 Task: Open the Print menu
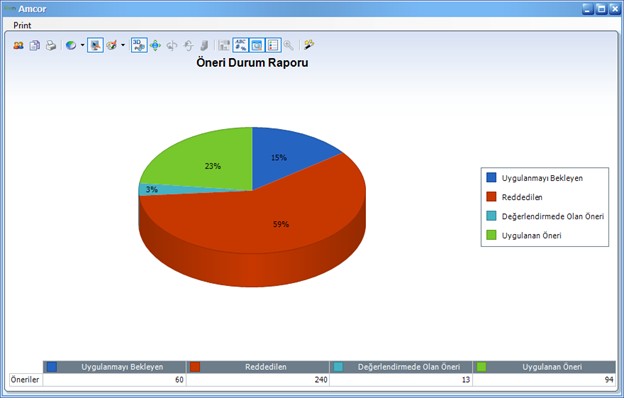coord(22,25)
